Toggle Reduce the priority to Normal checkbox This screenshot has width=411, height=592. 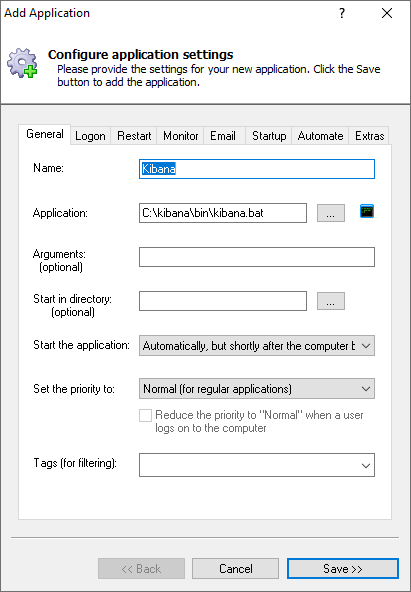(145, 415)
